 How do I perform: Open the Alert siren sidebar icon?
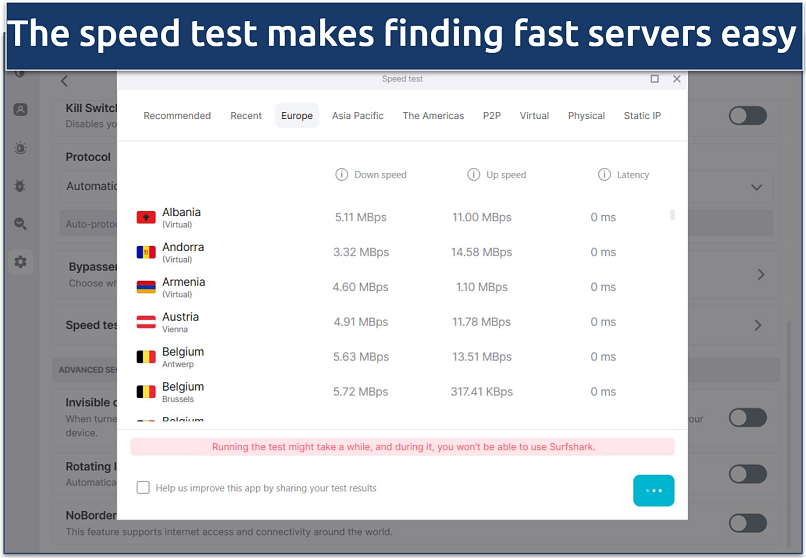(x=20, y=148)
